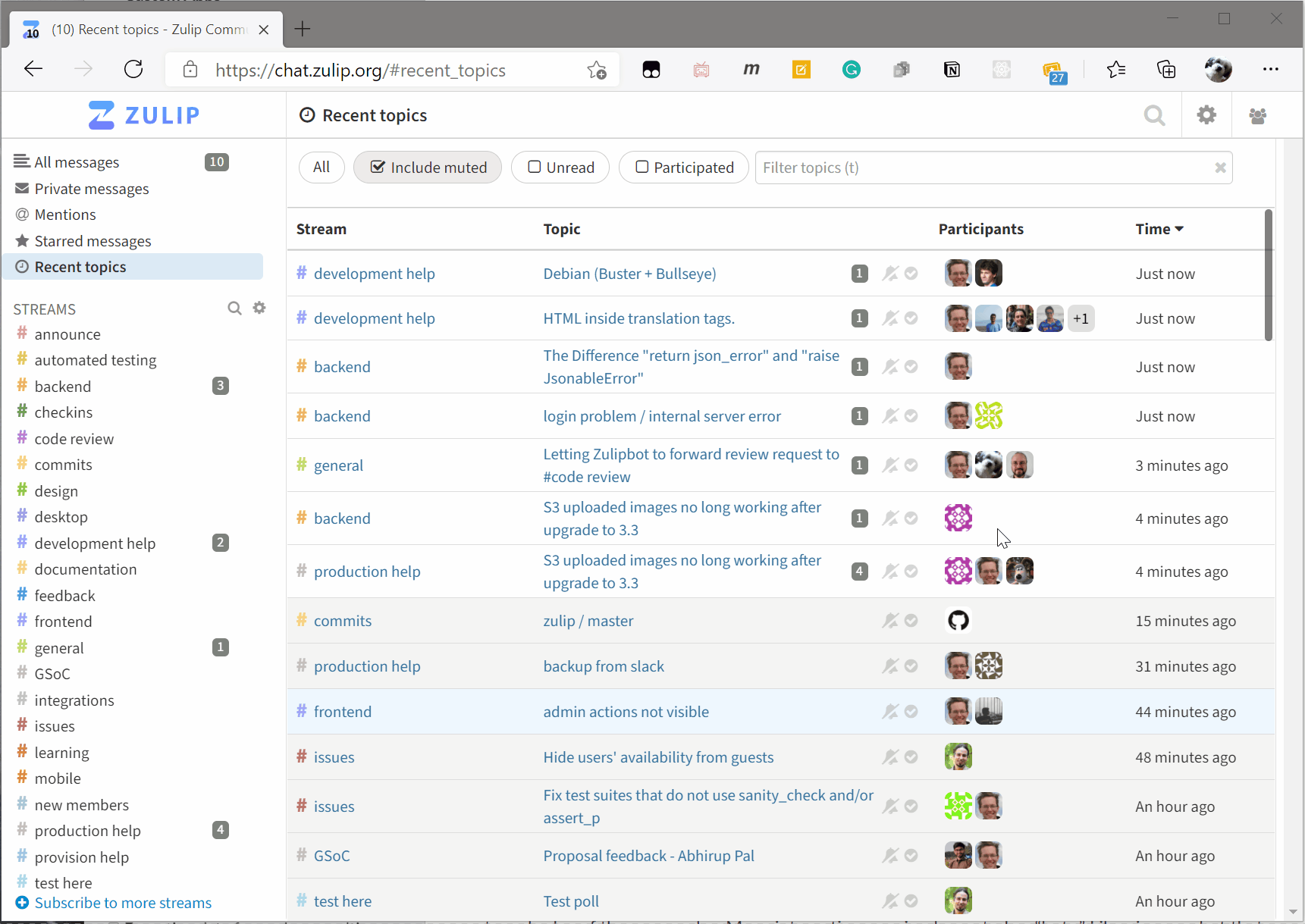The height and width of the screenshot is (924, 1305).
Task: Enable the Participated filter
Action: pyautogui.click(x=684, y=168)
